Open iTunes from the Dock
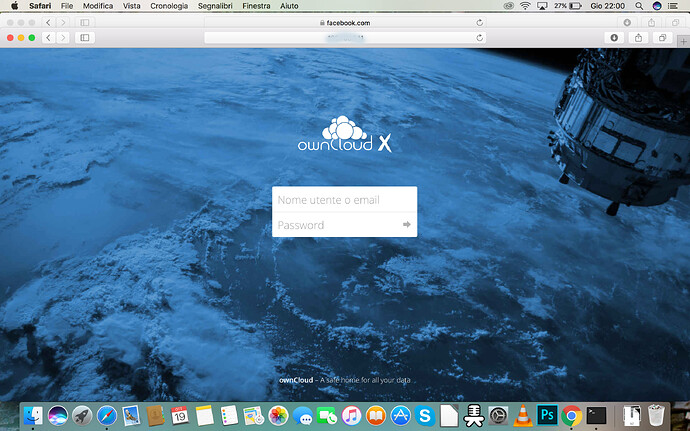This screenshot has width=690, height=431. [x=351, y=415]
